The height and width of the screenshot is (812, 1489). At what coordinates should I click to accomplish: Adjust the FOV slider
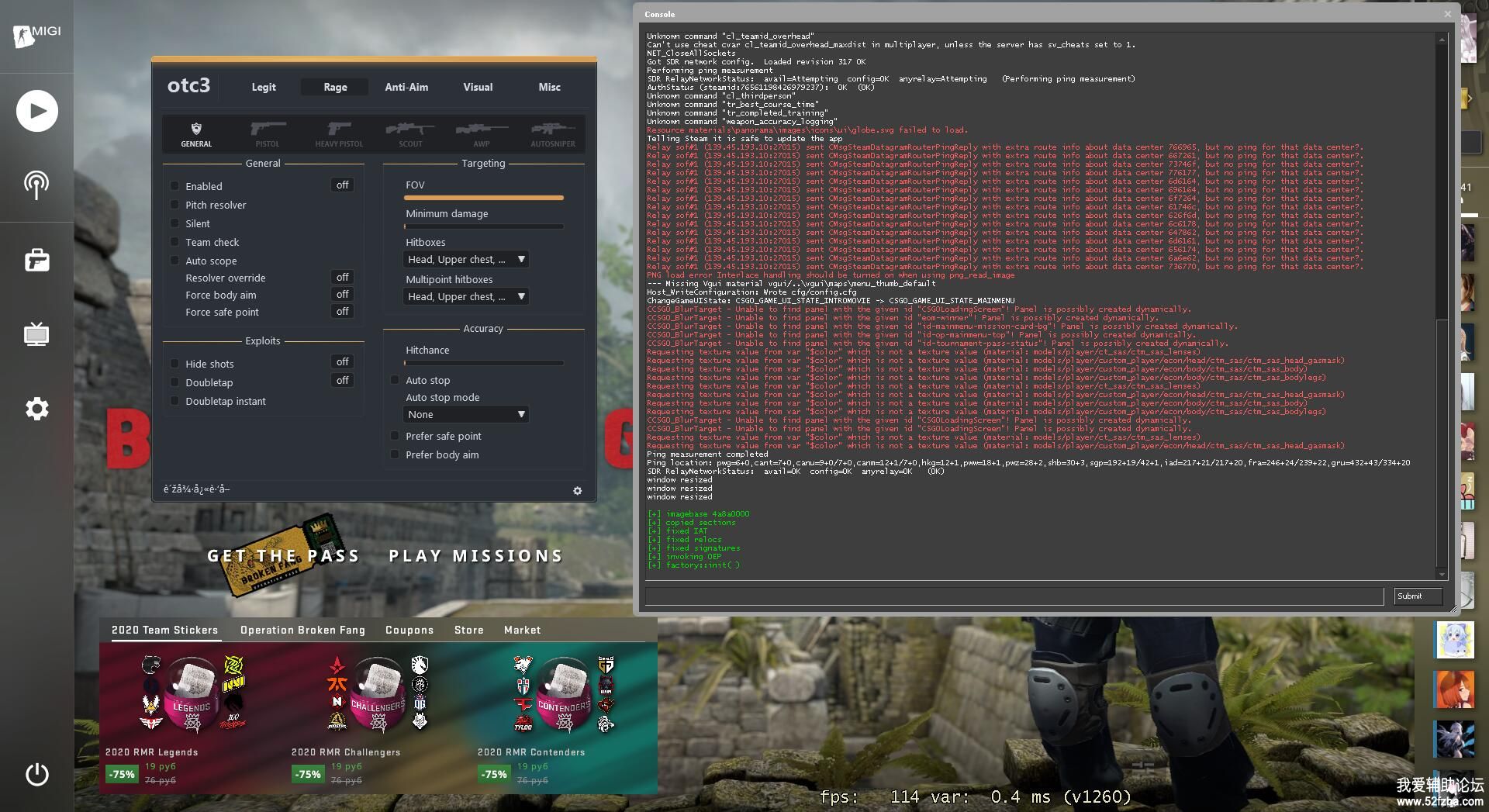(x=484, y=198)
